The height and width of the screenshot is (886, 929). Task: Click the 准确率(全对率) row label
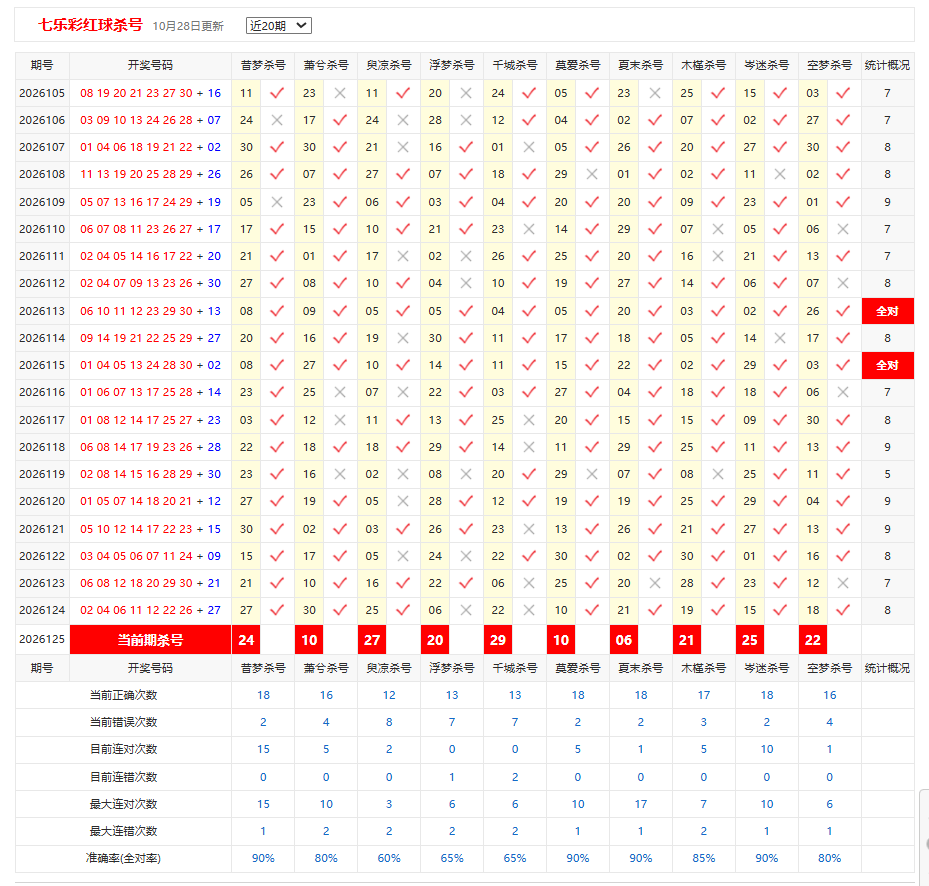point(123,858)
